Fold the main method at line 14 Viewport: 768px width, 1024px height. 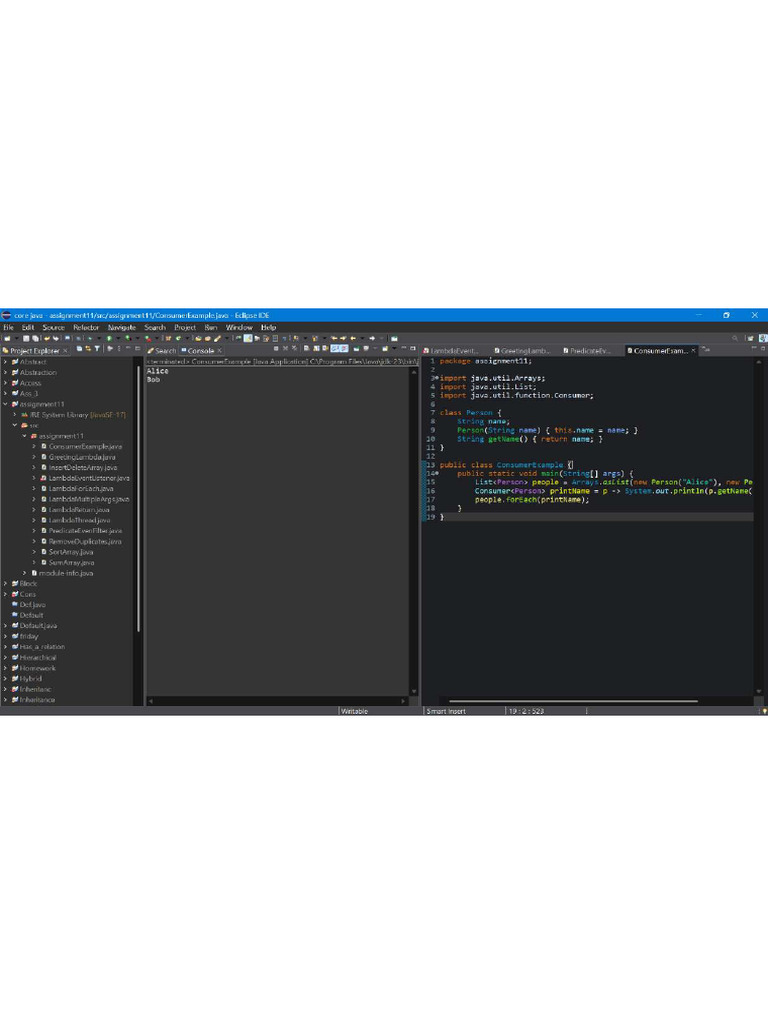[x=436, y=473]
